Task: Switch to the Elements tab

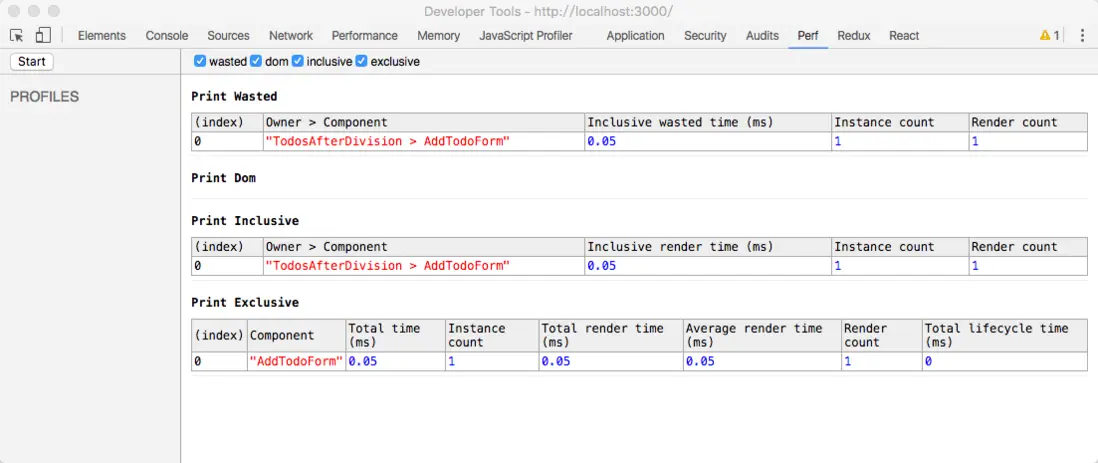Action: click(102, 35)
